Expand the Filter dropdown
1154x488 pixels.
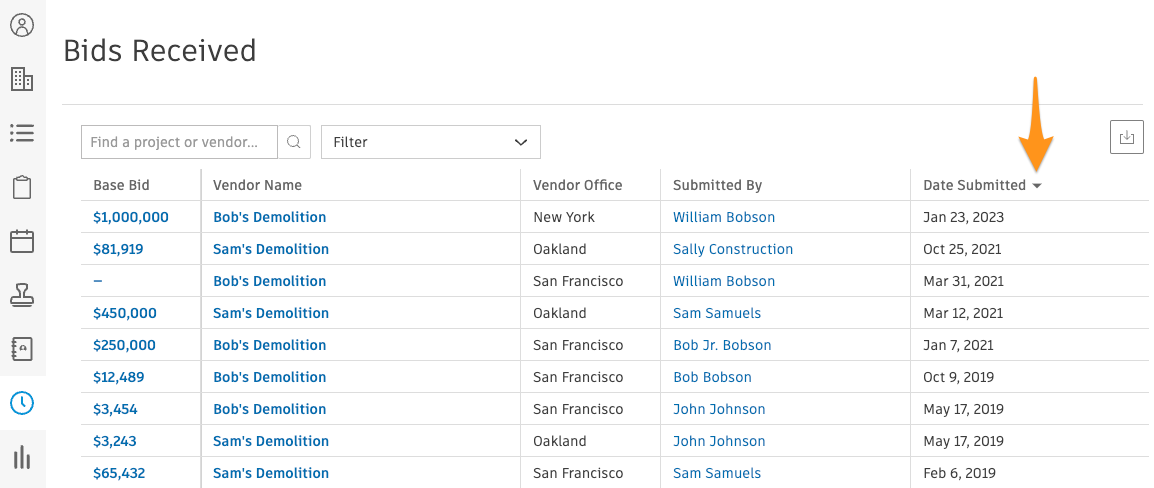(x=430, y=142)
